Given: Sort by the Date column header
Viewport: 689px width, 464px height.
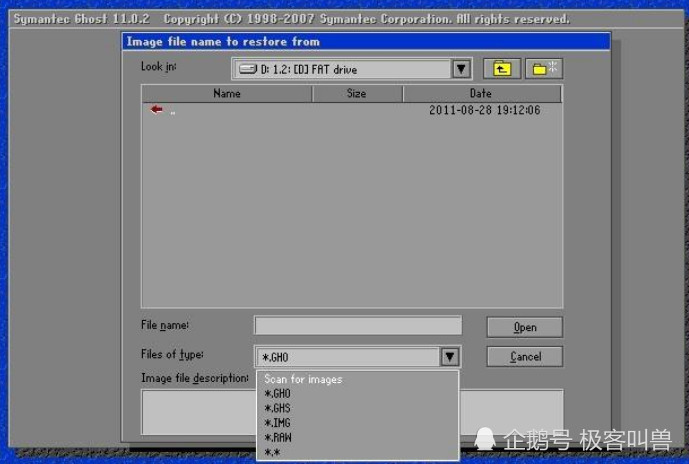Looking at the screenshot, I should coord(482,94).
